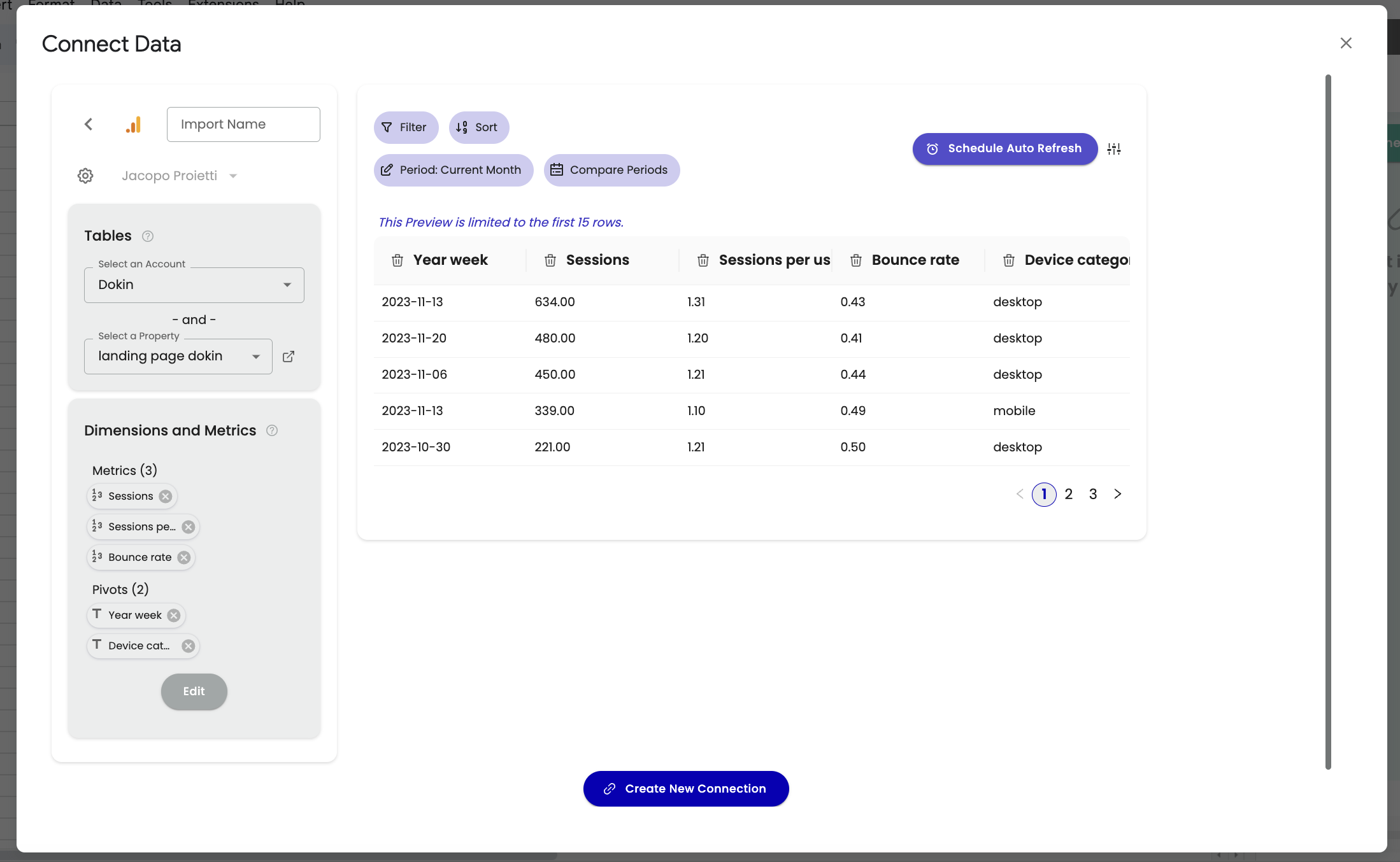Click the back arrow beside analytics logo
The height and width of the screenshot is (862, 1400).
(89, 124)
